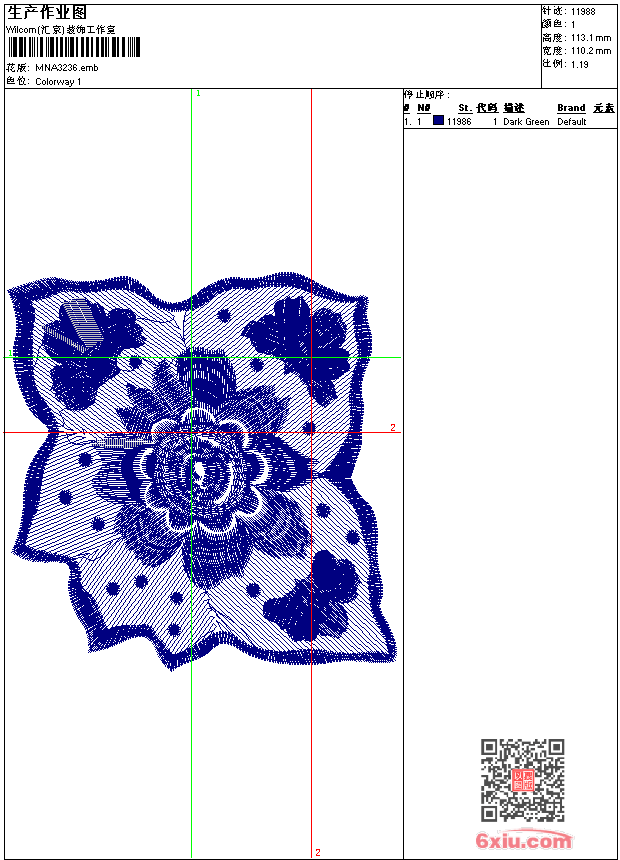Click the red seal in QR code center
The height and width of the screenshot is (860, 620).
click(523, 780)
